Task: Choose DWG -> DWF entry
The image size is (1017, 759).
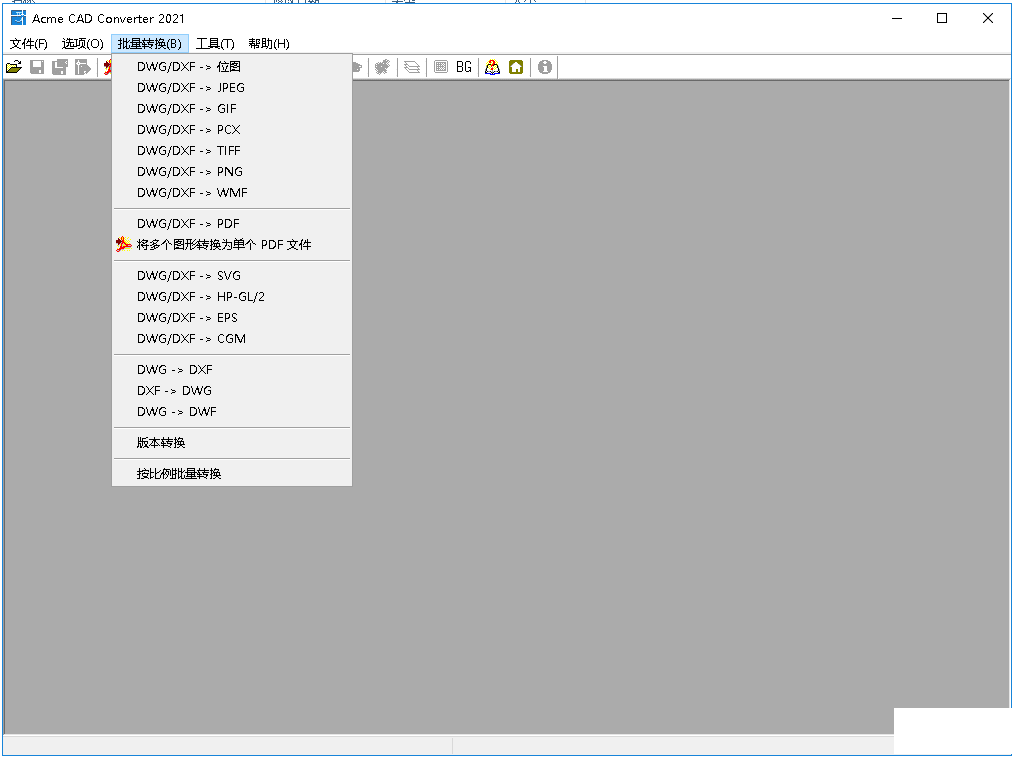Action: point(232,412)
